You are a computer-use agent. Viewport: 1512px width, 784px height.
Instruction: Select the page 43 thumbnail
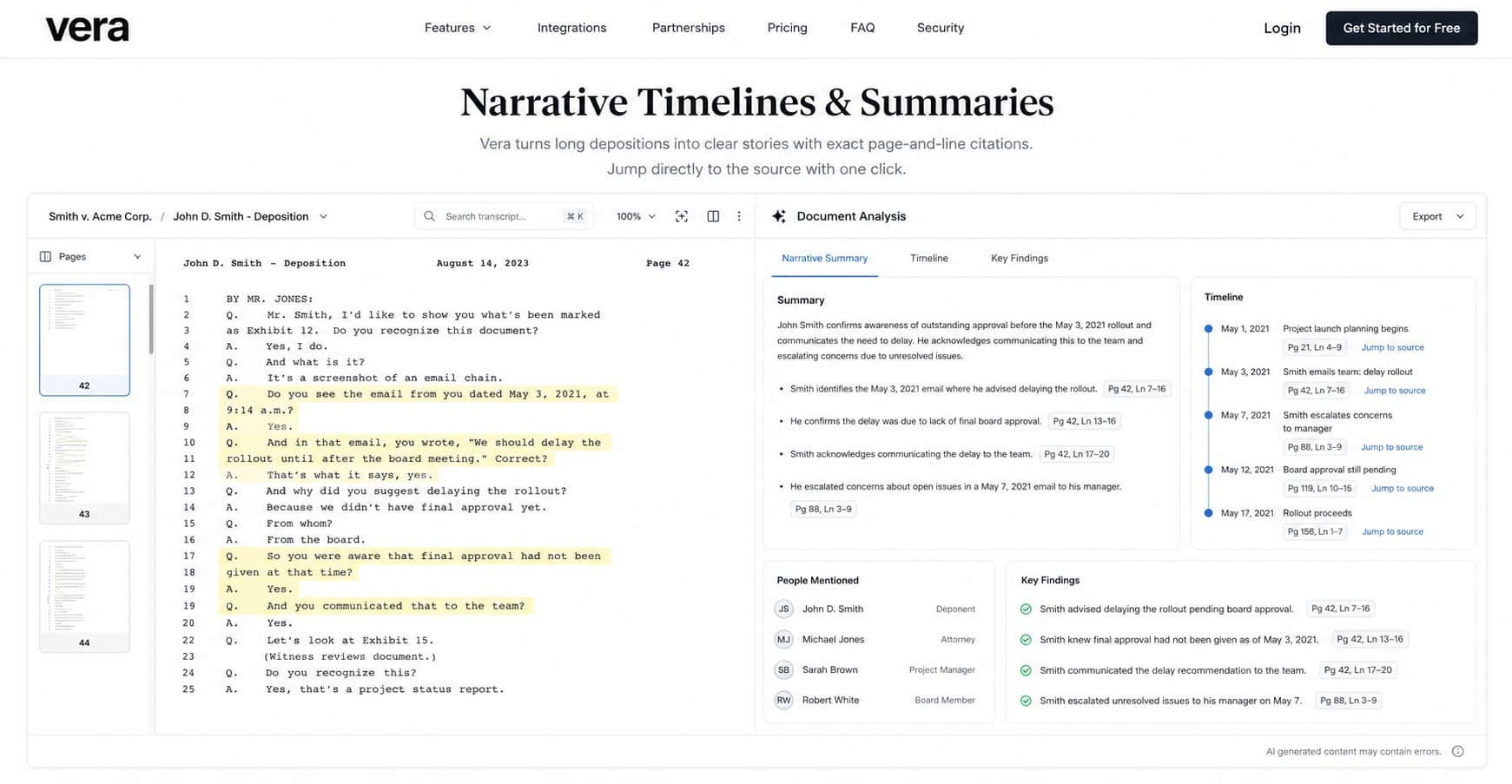pyautogui.click(x=84, y=468)
